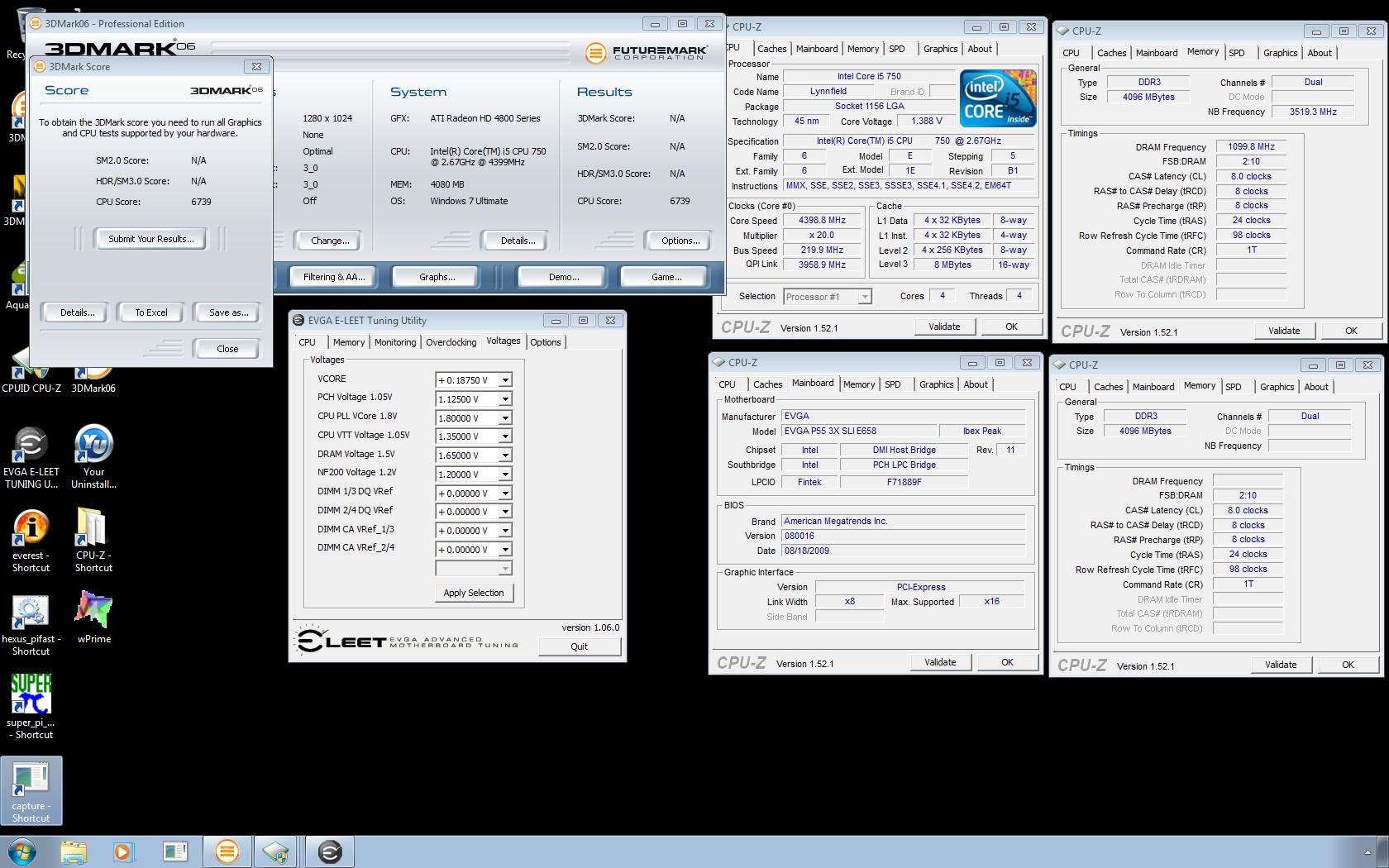This screenshot has width=1389, height=868.
Task: Click Options button under Results
Action: (680, 241)
